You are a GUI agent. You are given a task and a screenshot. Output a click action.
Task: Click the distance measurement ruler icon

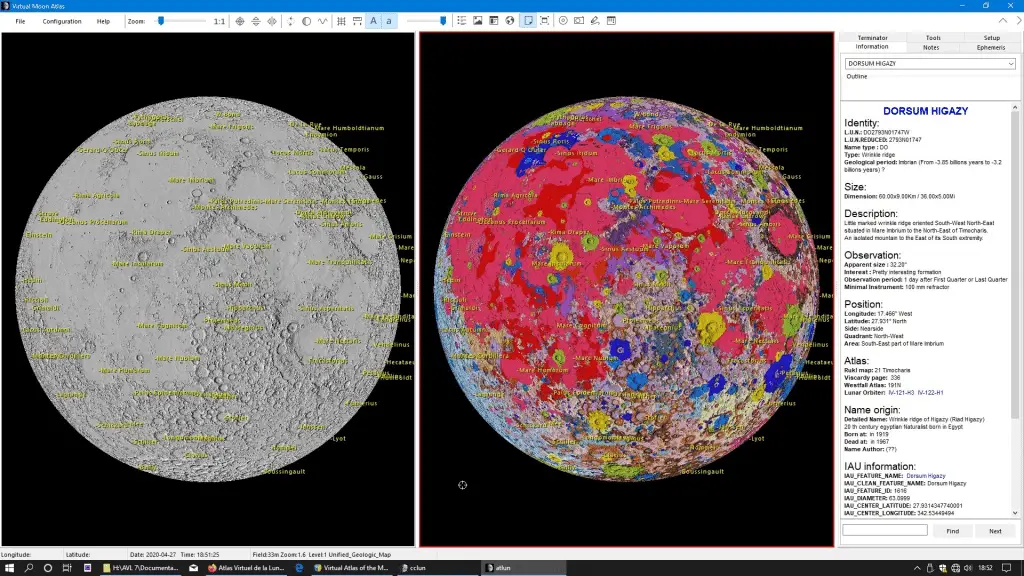[357, 21]
